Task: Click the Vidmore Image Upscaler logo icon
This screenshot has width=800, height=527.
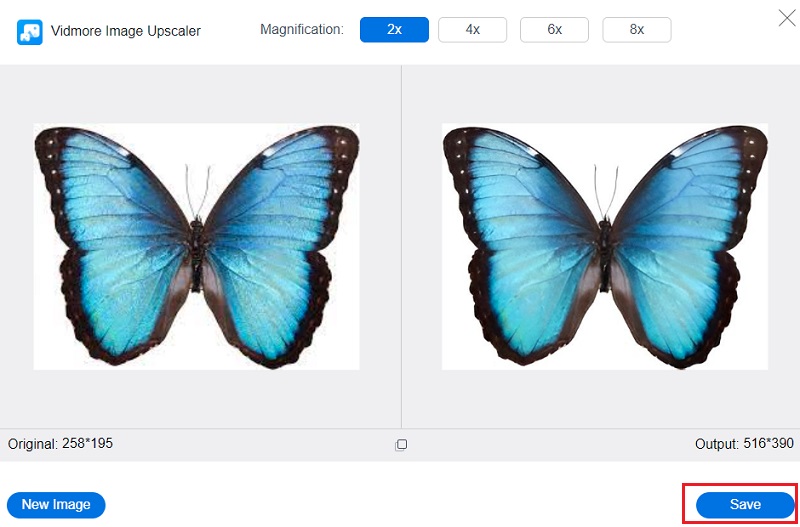Action: 29,32
